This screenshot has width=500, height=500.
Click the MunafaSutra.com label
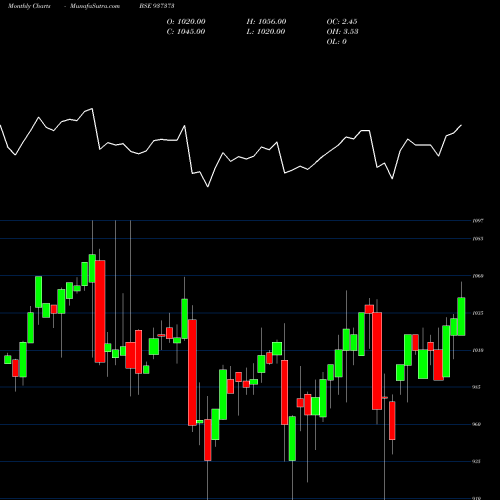(x=95, y=6)
